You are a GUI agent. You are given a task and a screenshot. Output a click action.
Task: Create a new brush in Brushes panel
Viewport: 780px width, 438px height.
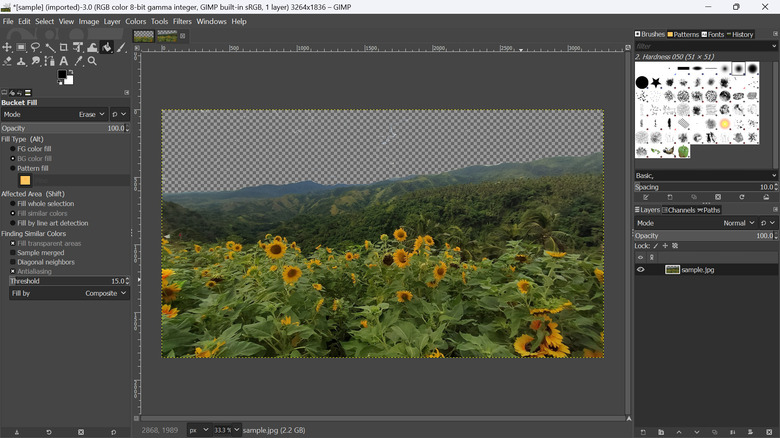[x=670, y=197]
